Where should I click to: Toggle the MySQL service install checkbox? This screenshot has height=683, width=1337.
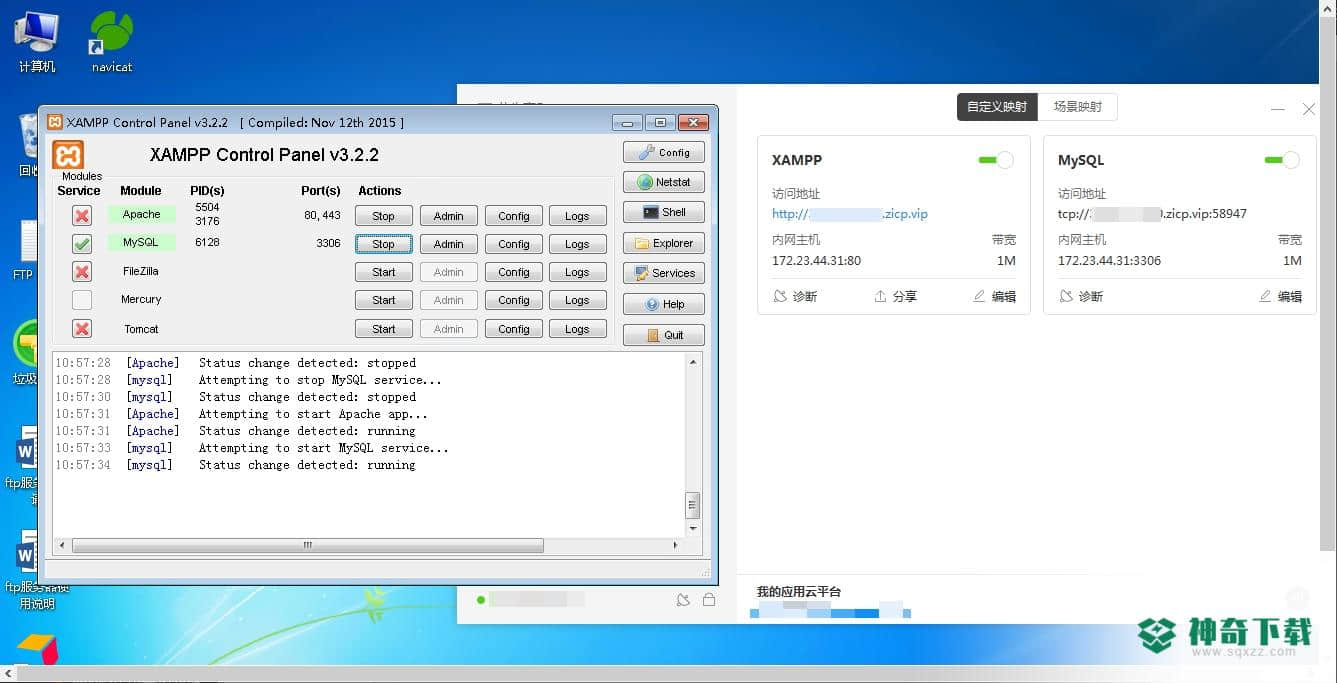(82, 243)
